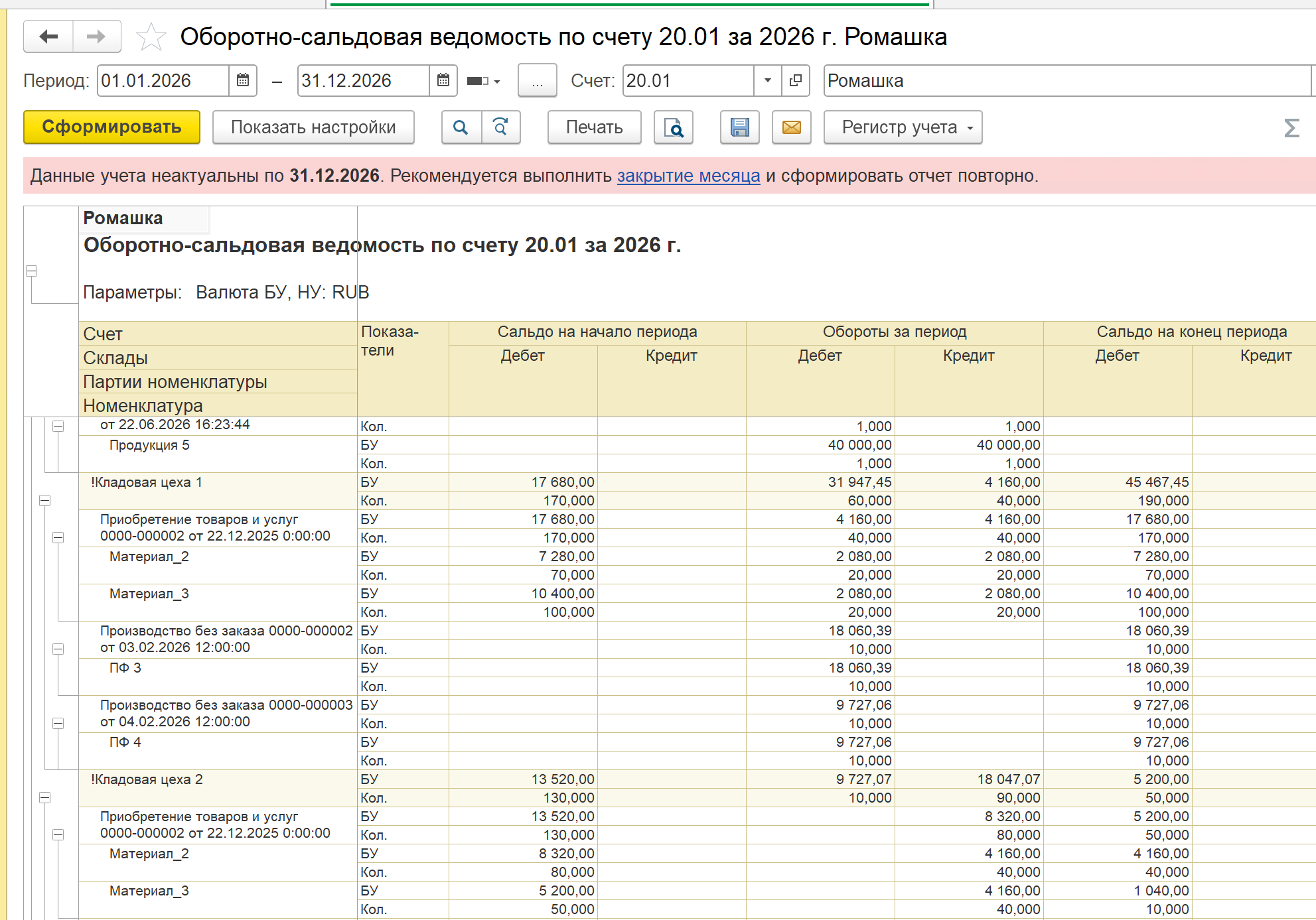Toggle the sigma sum icon

pyautogui.click(x=1291, y=128)
